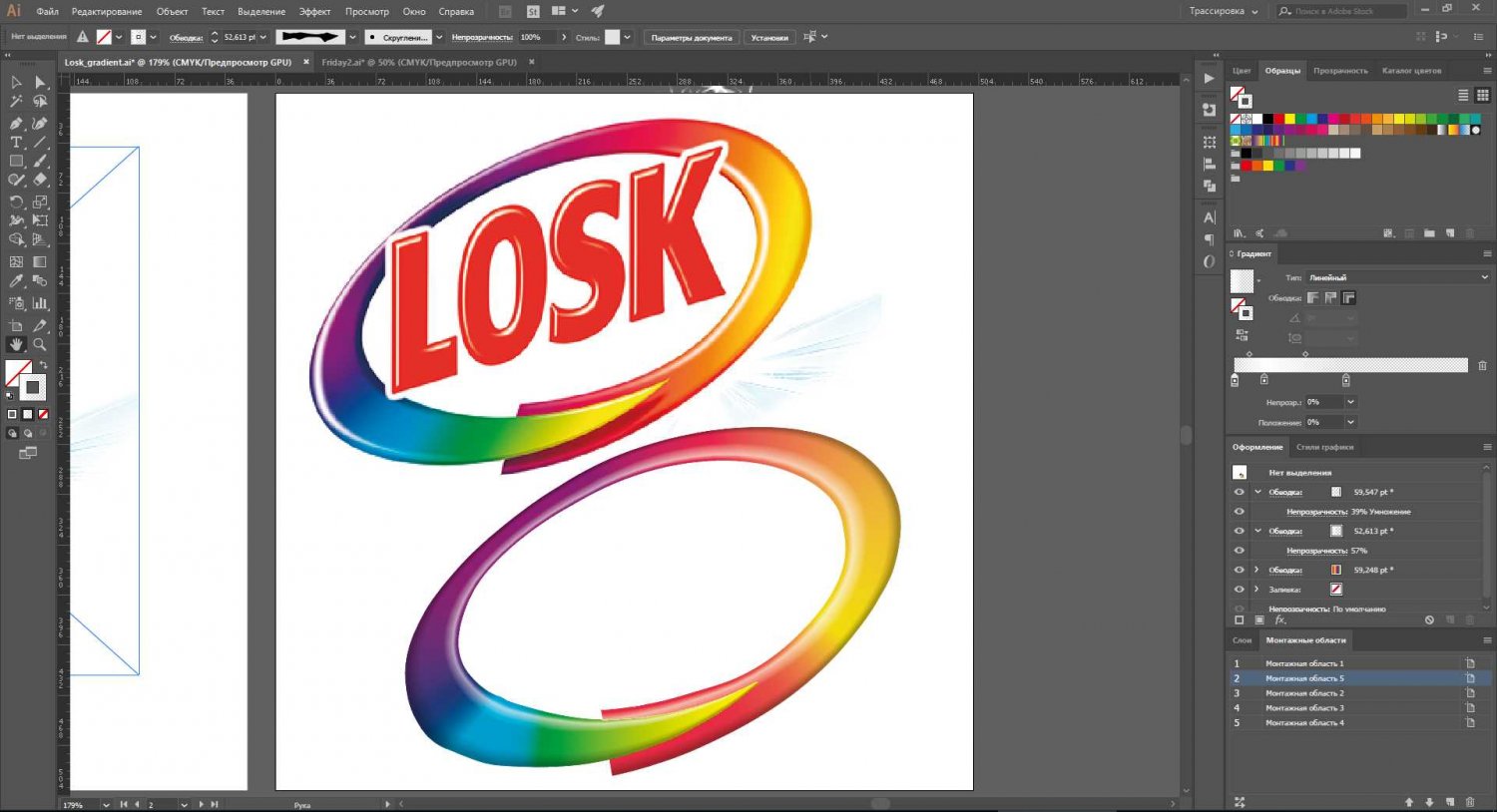Click the red swatch in swatches panel

1278,119
